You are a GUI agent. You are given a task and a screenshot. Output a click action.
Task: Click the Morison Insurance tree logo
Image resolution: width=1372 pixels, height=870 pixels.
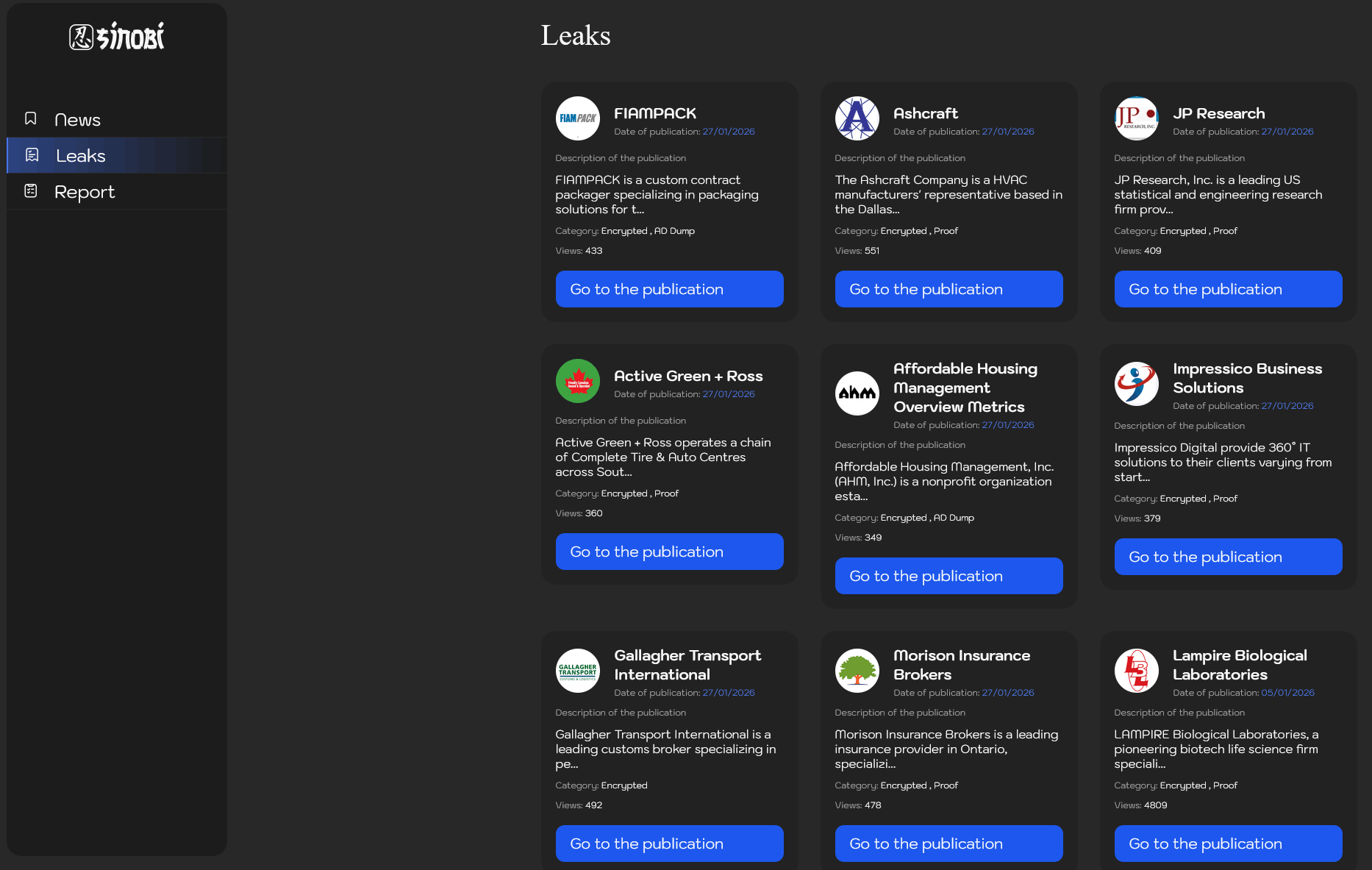point(857,671)
